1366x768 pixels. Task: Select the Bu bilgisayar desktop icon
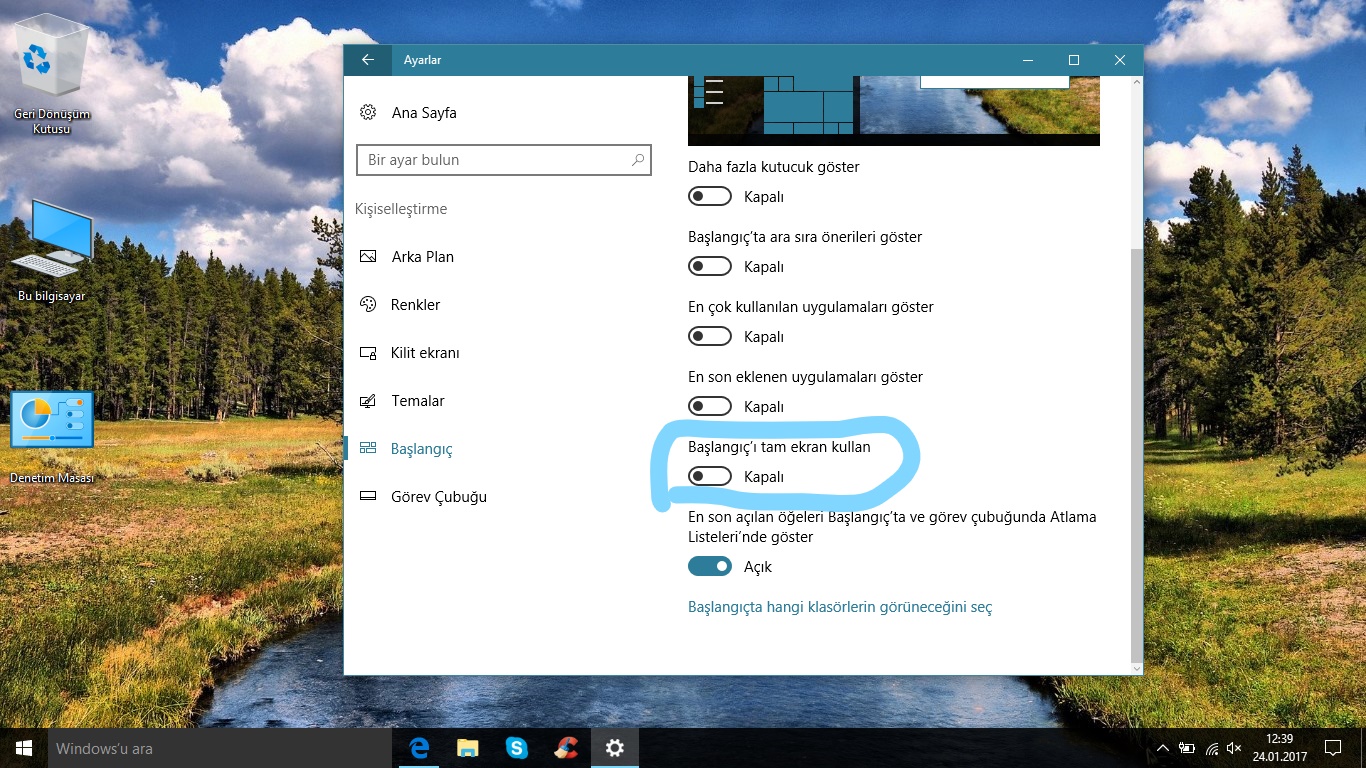click(52, 251)
